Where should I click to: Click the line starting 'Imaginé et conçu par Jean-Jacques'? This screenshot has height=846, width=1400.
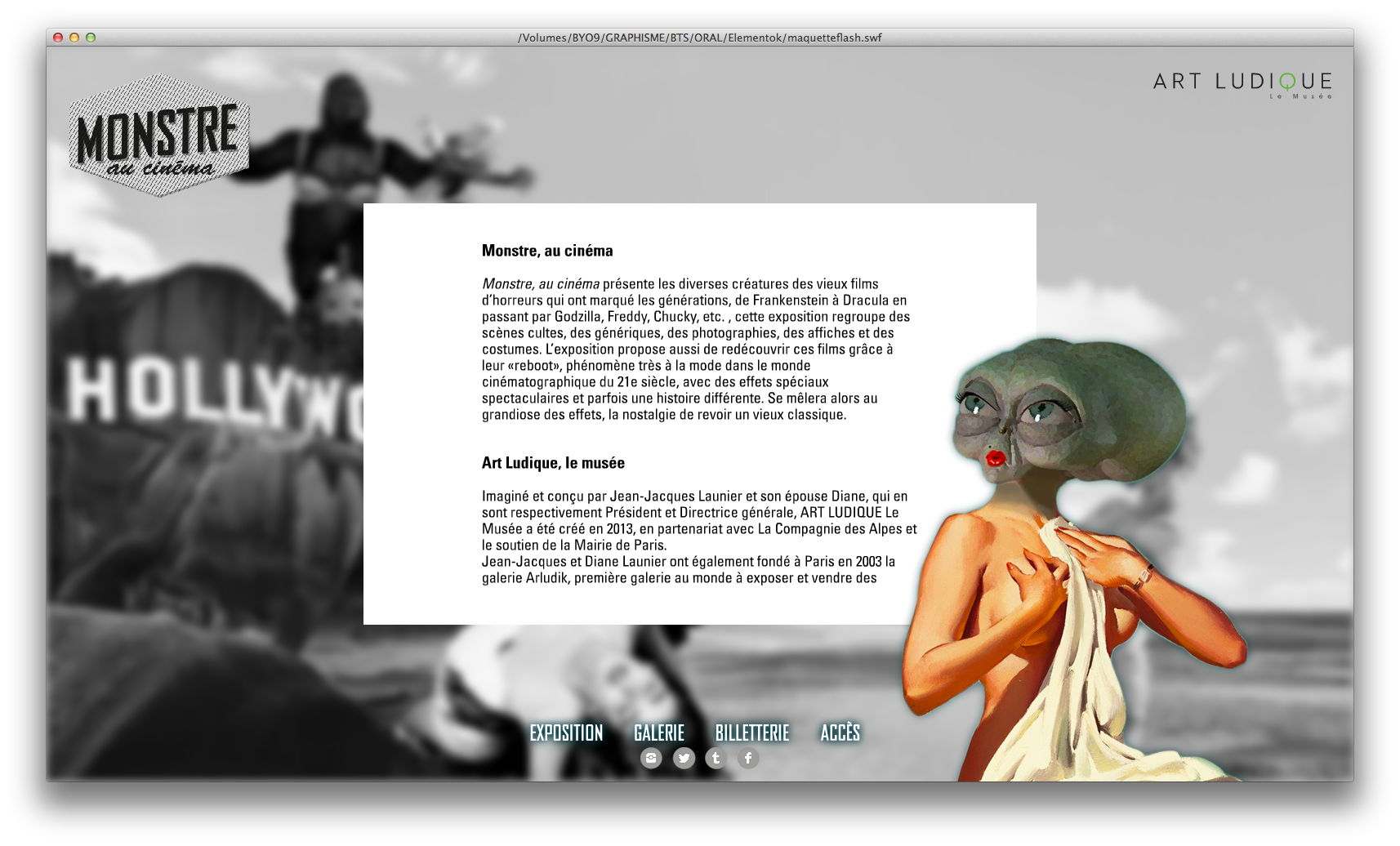[694, 496]
